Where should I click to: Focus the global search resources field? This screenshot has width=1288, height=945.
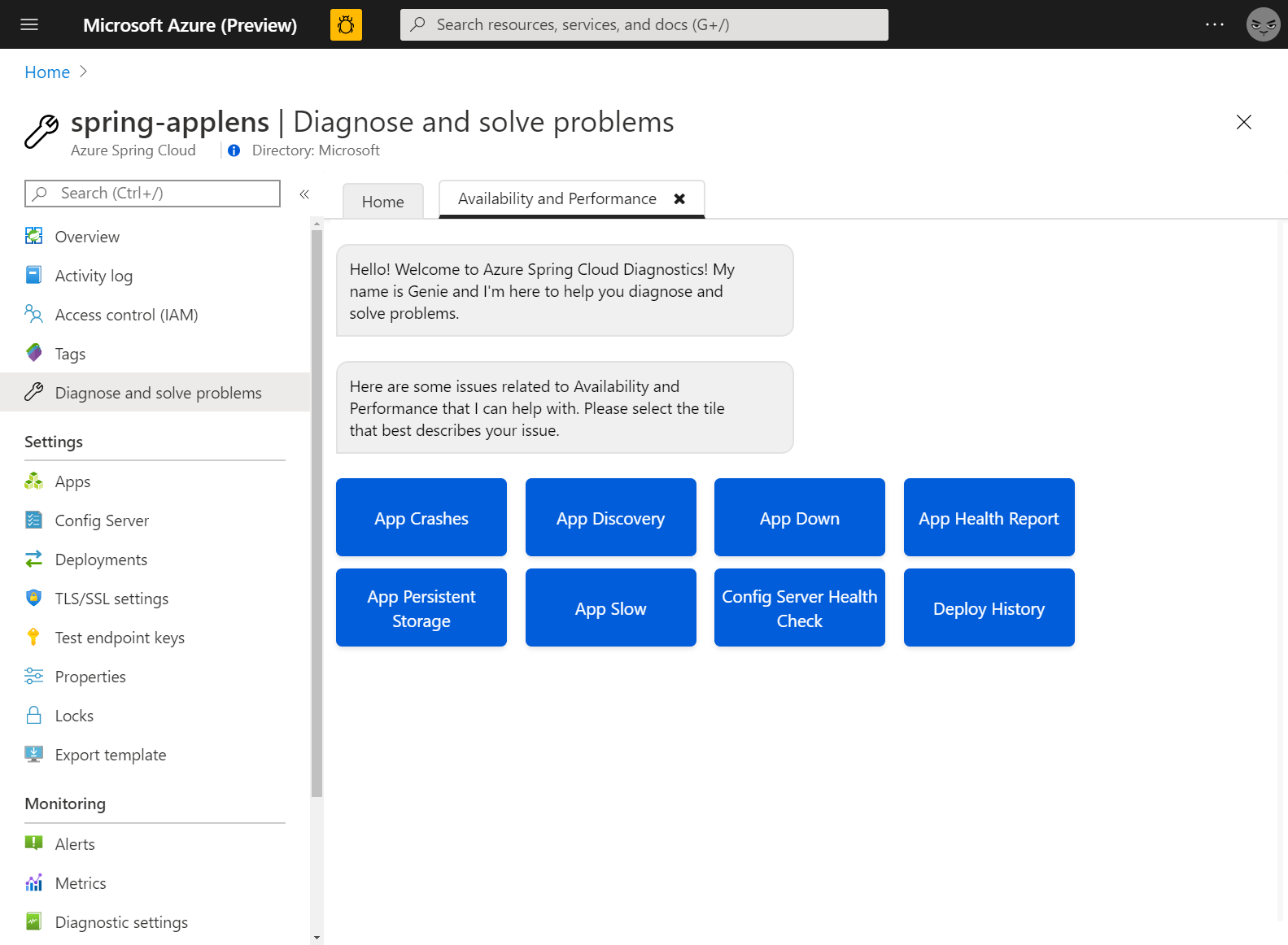(644, 24)
